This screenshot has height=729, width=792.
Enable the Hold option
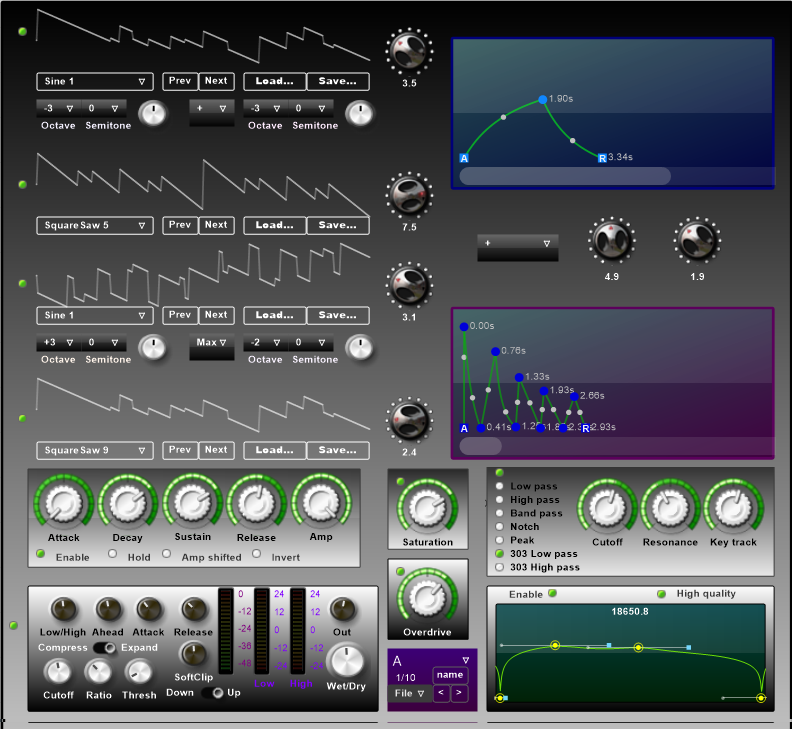pos(113,554)
